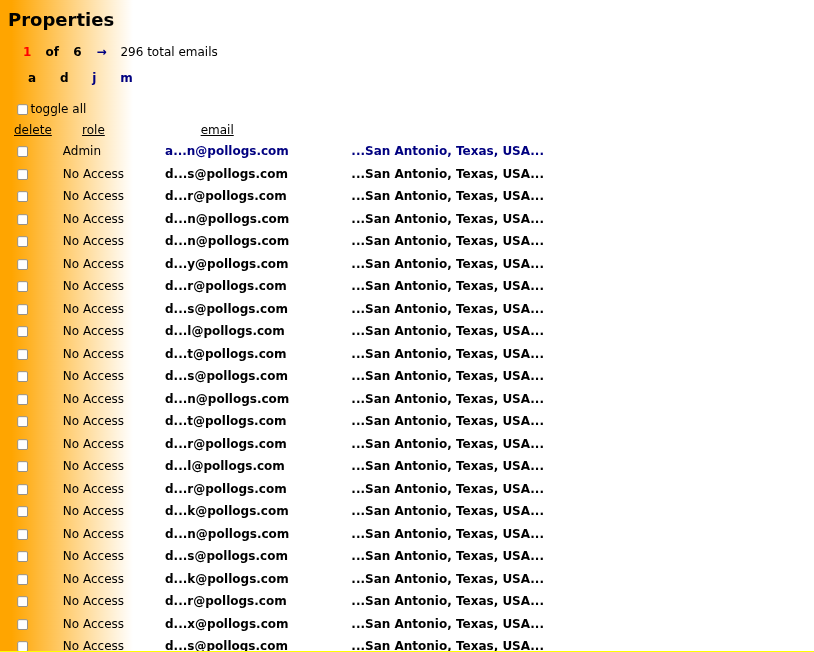Filter emails by letter "j"

[93, 77]
